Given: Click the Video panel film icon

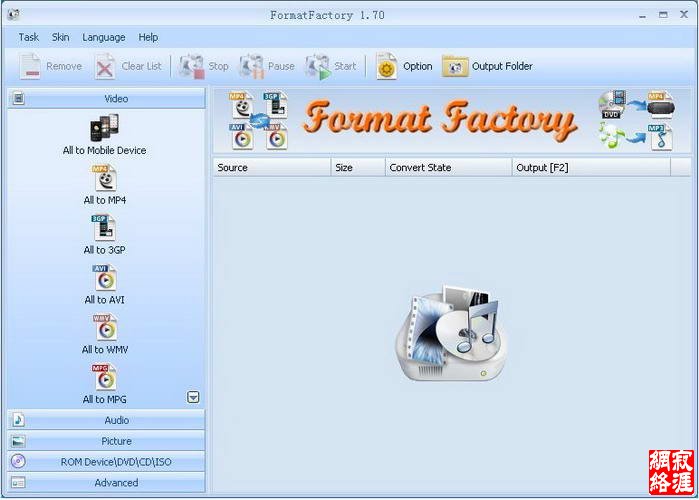Looking at the screenshot, I should [18, 98].
